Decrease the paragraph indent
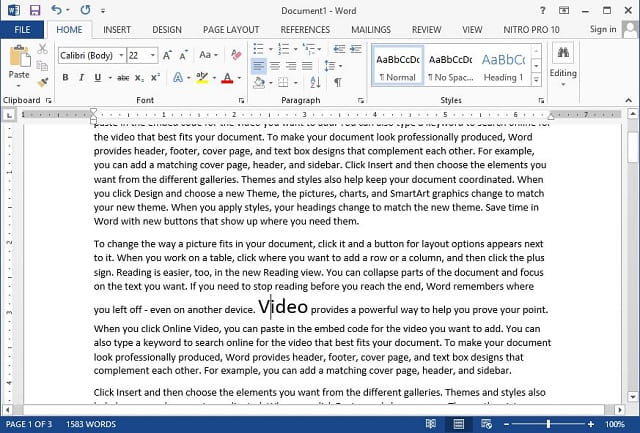This screenshot has width=640, height=433. 339,49
